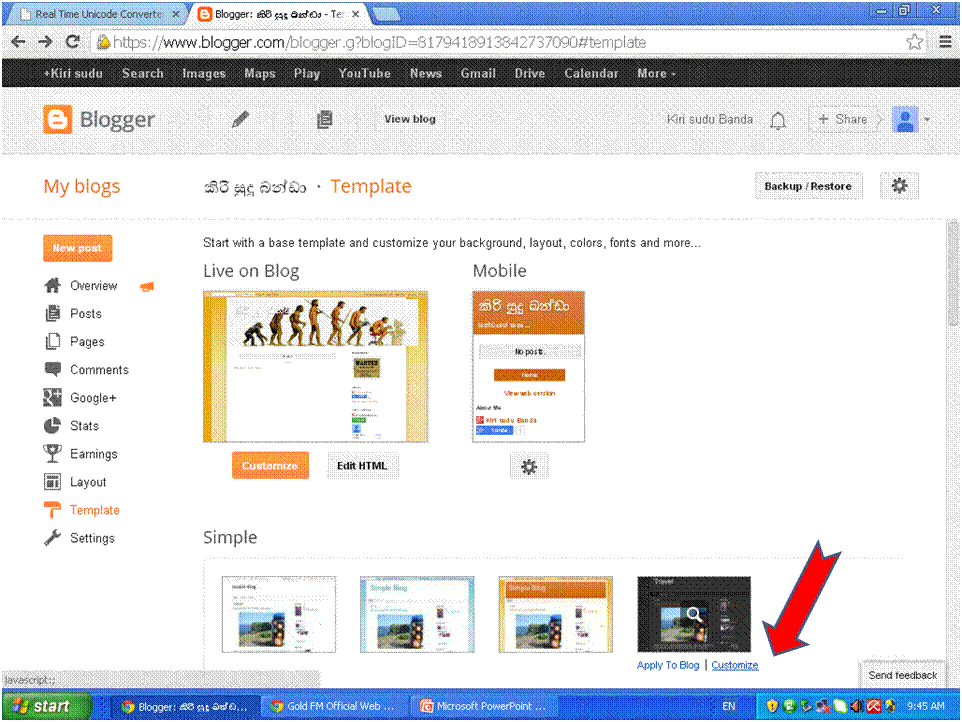Open the posts list document icon
This screenshot has width=962, height=722.
click(x=325, y=119)
